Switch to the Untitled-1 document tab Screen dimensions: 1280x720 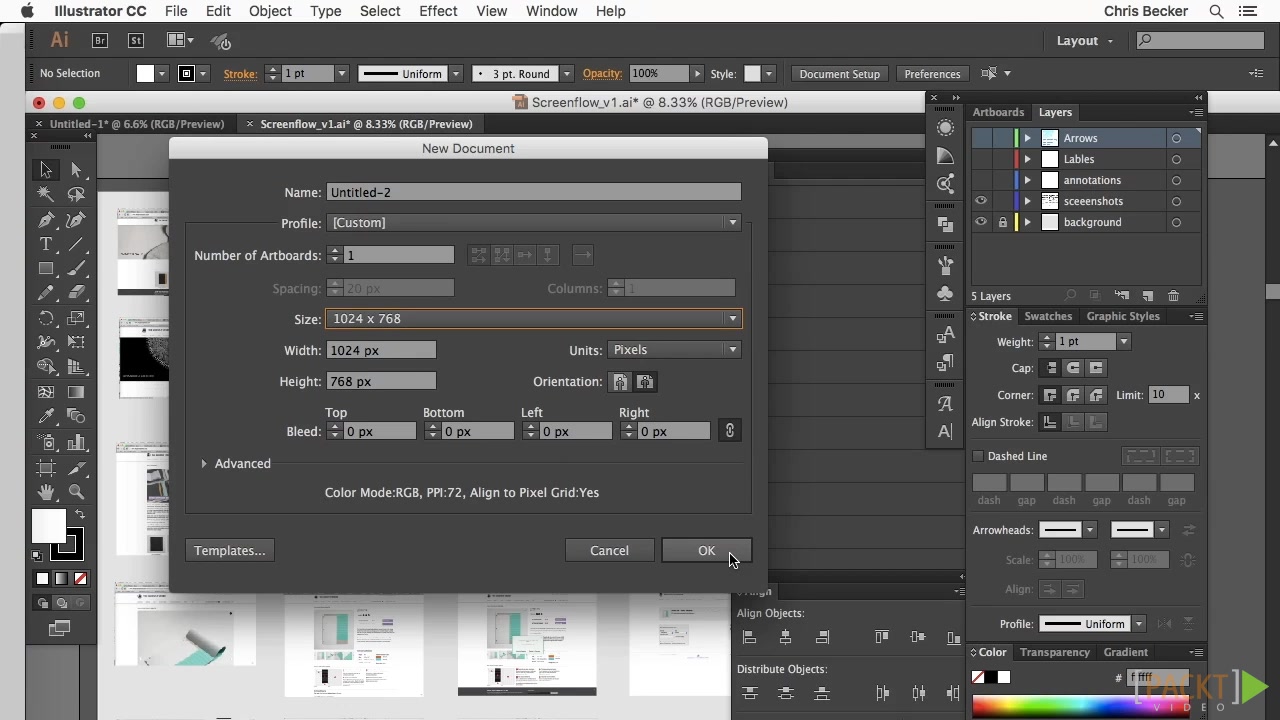coord(137,124)
